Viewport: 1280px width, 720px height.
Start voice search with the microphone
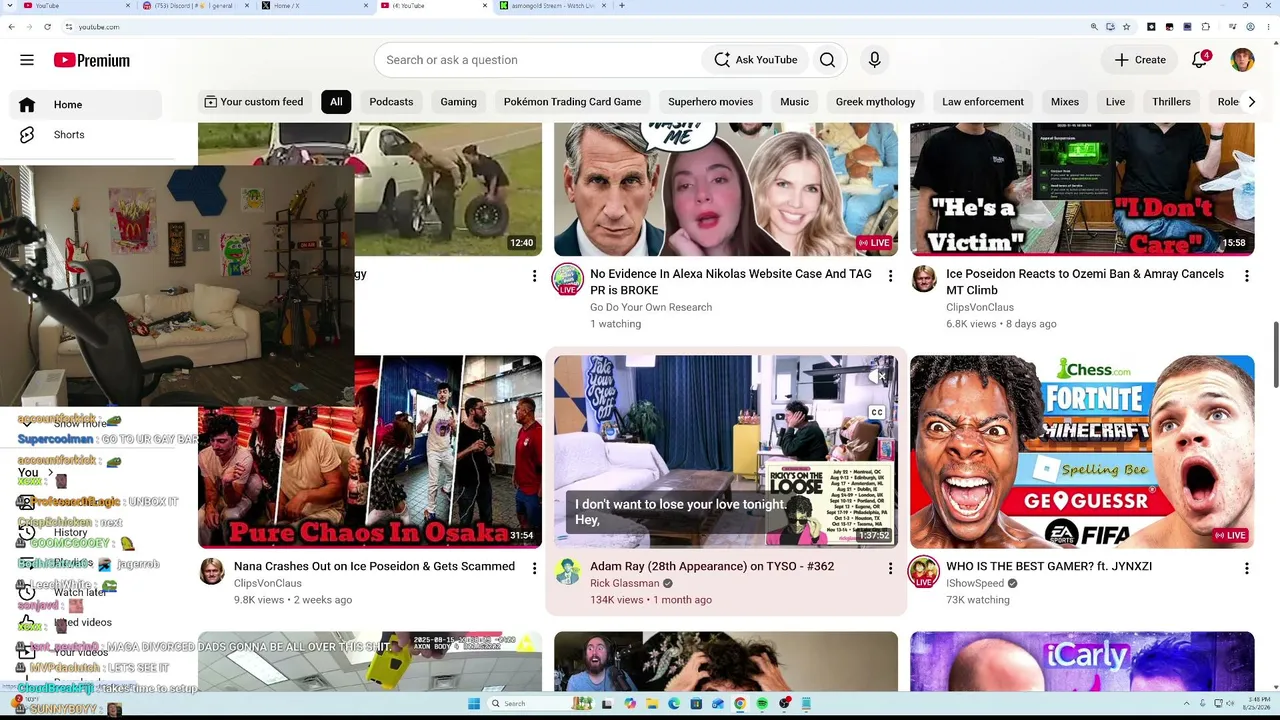pyautogui.click(x=874, y=60)
